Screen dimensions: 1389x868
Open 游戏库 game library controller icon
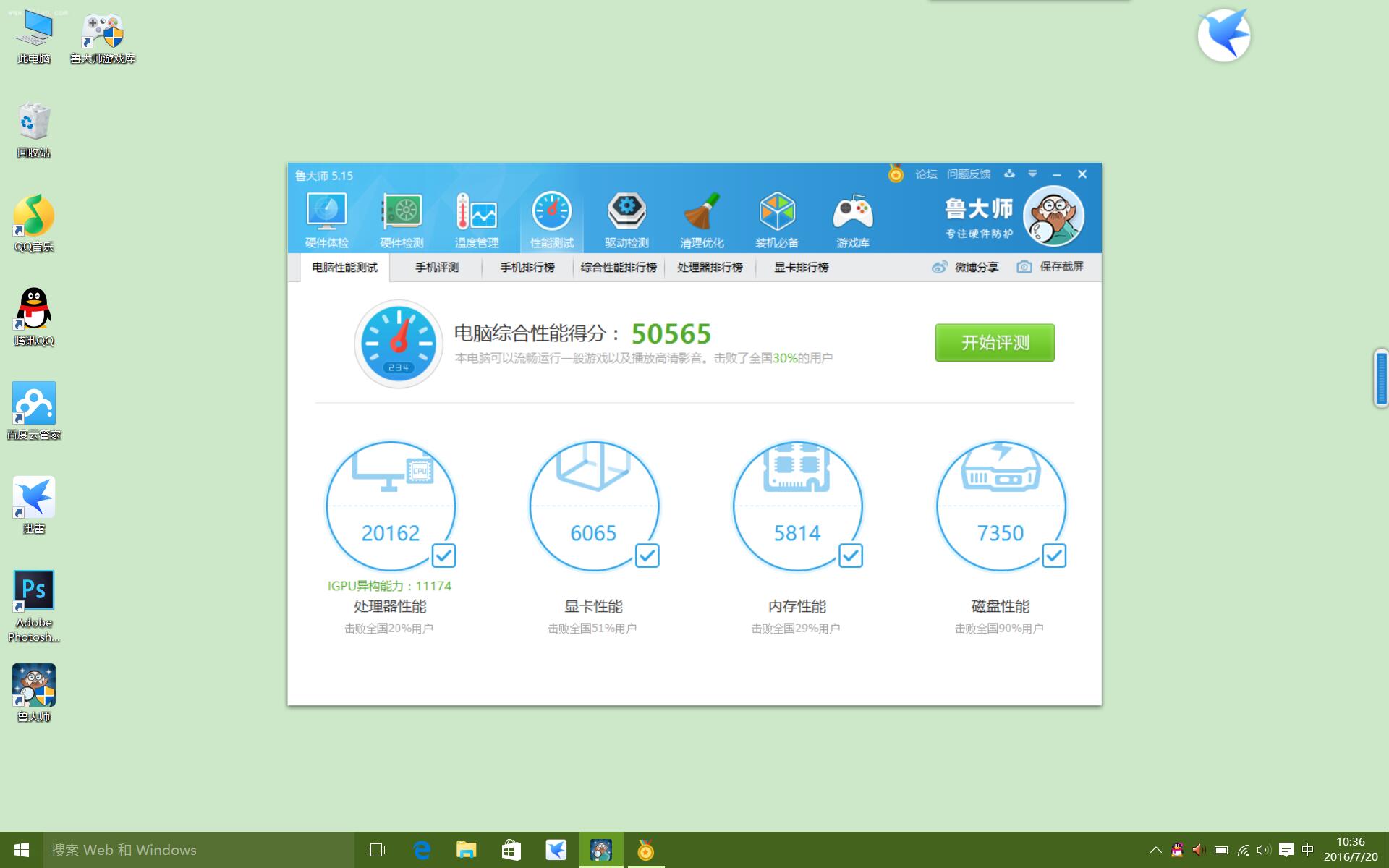tap(853, 220)
